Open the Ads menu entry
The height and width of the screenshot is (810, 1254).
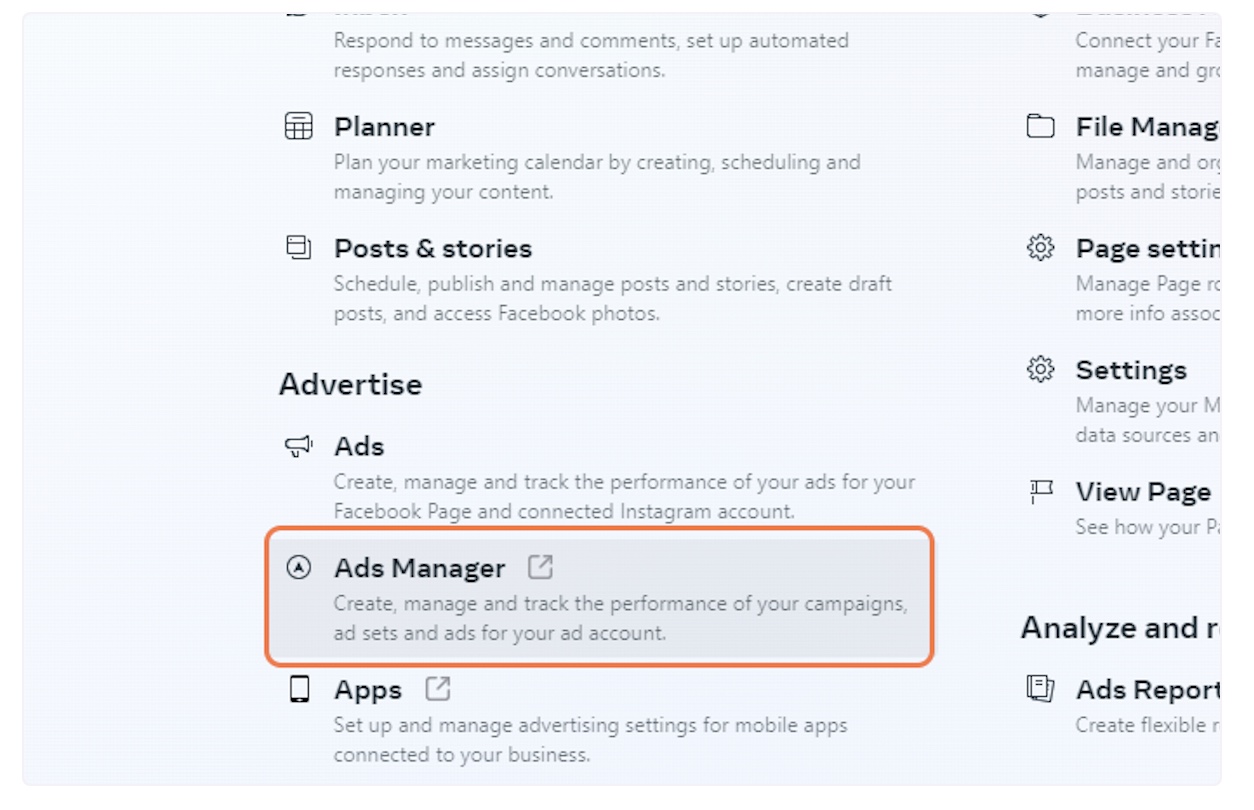pyautogui.click(x=359, y=446)
